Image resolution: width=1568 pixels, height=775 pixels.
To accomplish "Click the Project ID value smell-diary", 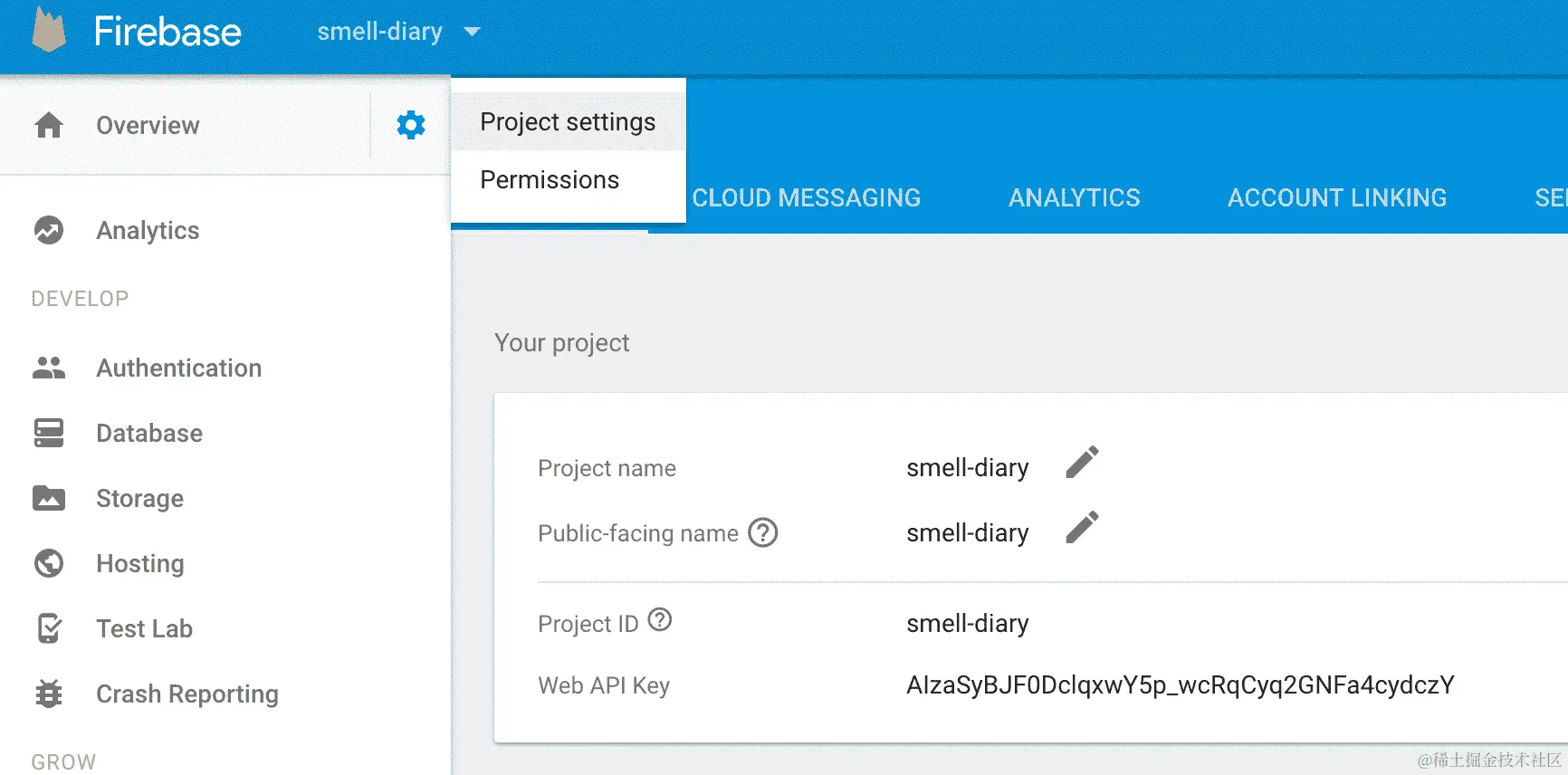I will 968,623.
